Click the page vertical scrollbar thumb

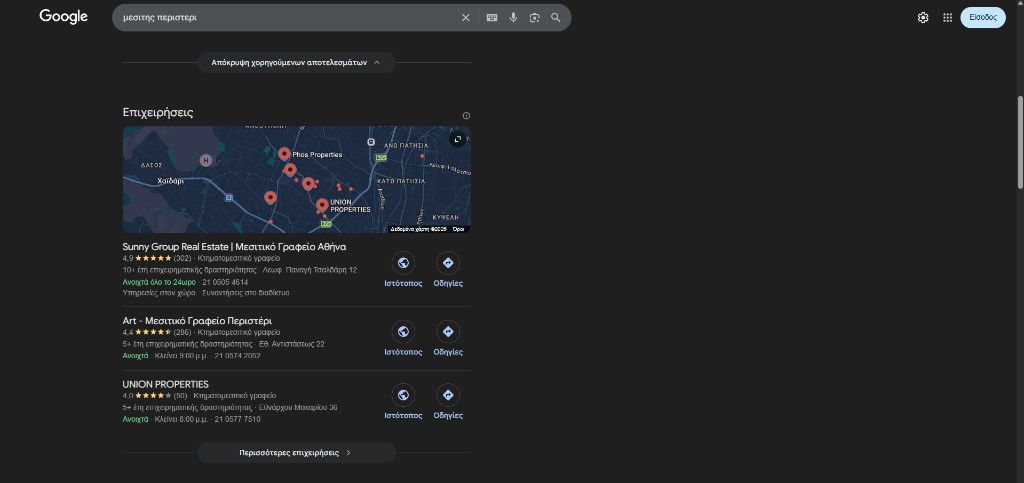coord(1019,141)
